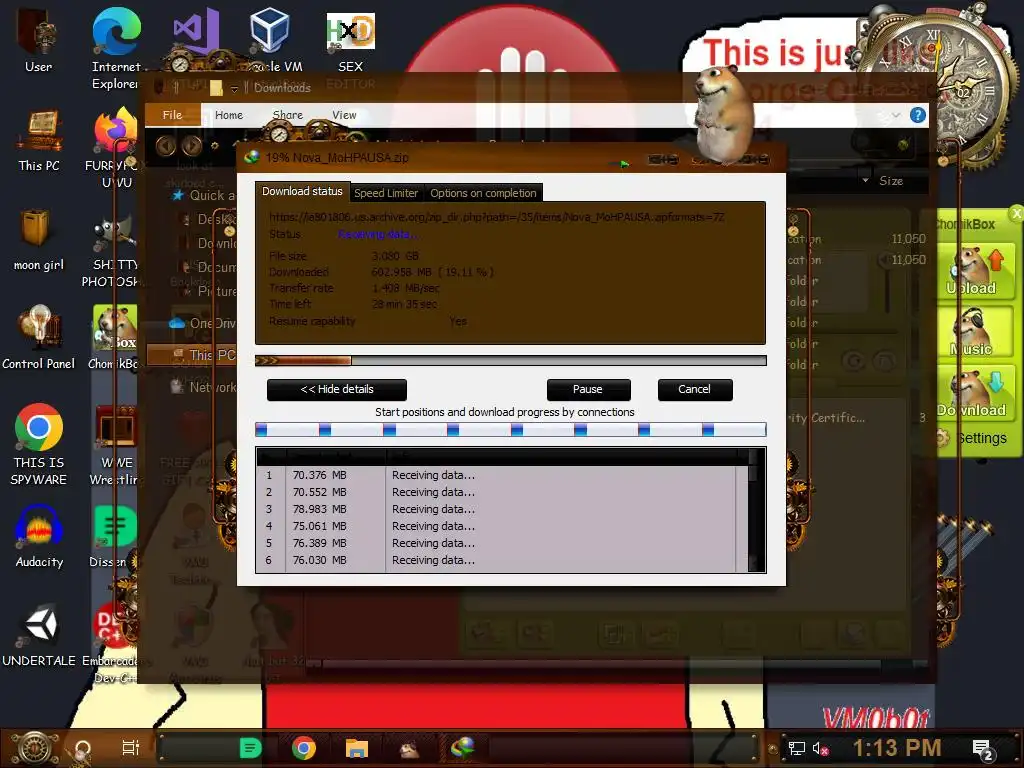
Task: Open the GIMP SHITTY PHOTOSHOP icon
Action: (115, 252)
